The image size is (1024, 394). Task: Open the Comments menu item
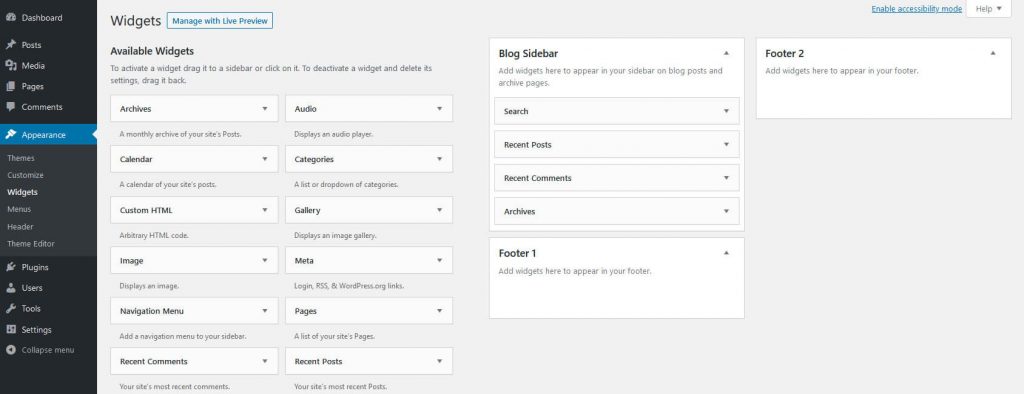48,107
